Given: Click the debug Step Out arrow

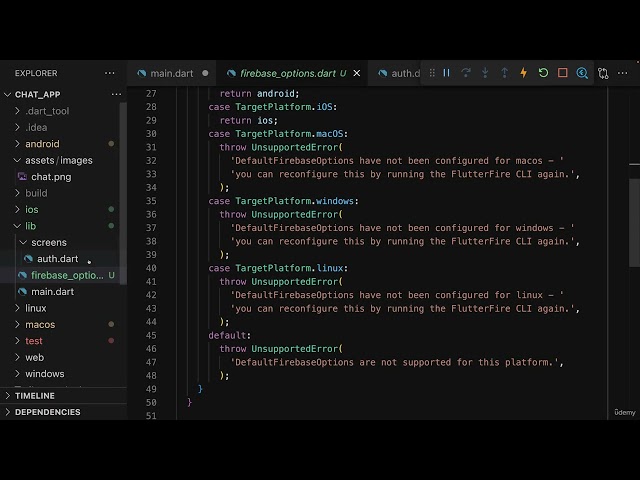Looking at the screenshot, I should [504, 73].
